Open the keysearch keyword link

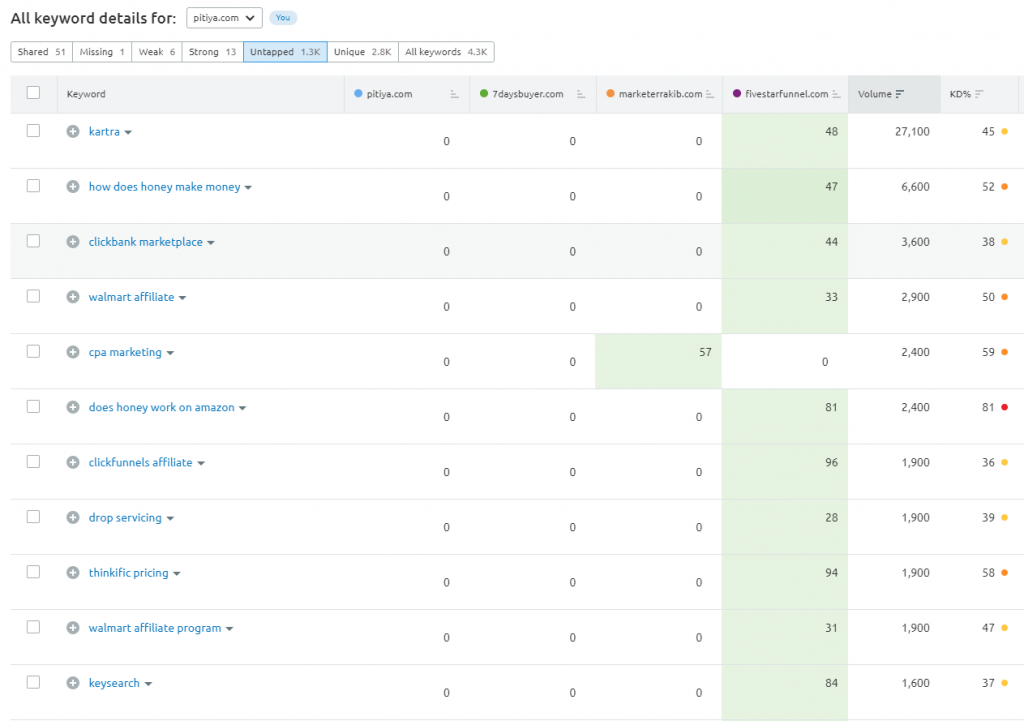click(x=114, y=683)
